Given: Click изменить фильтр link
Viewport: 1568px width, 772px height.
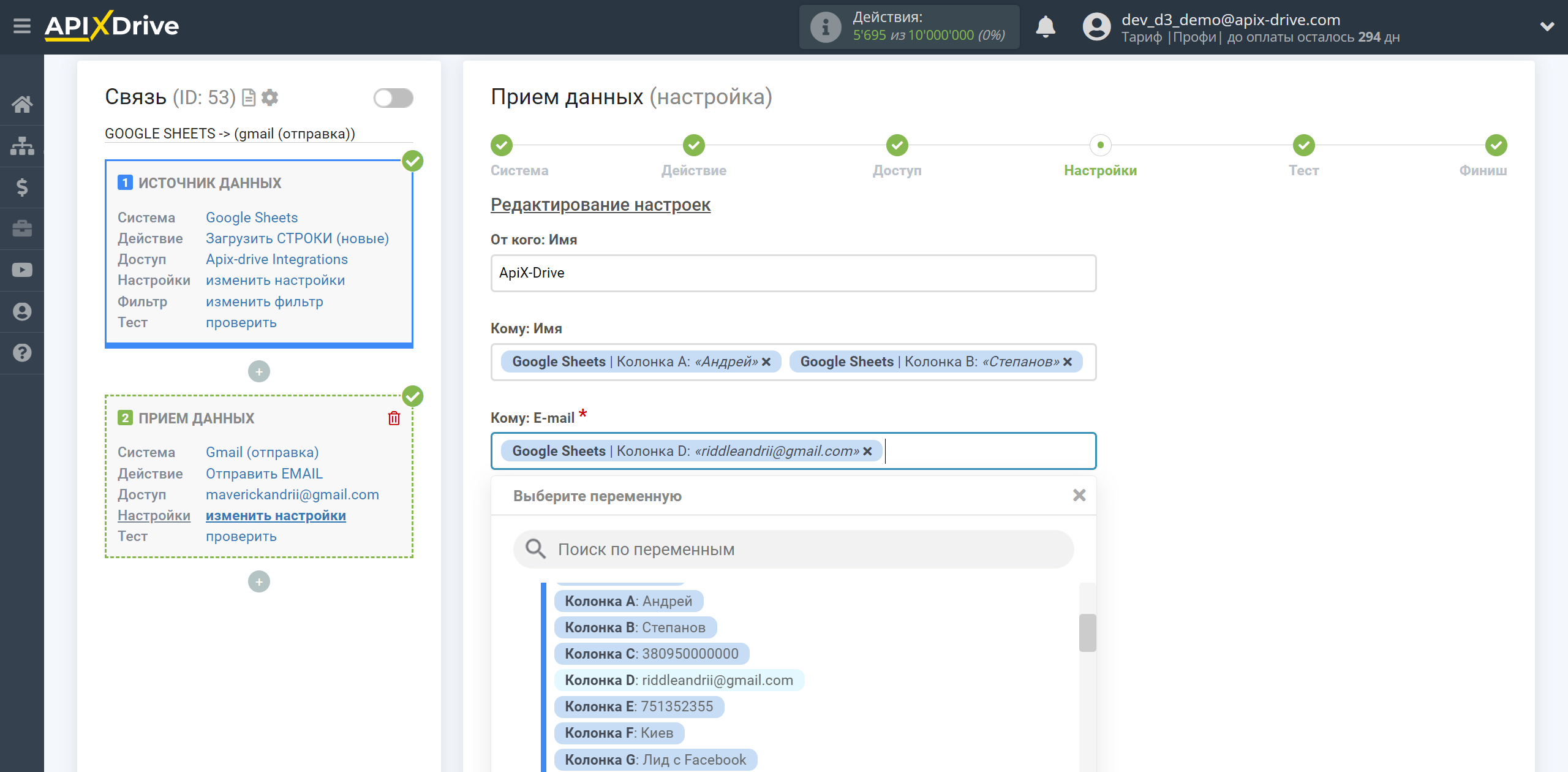Looking at the screenshot, I should 264,301.
